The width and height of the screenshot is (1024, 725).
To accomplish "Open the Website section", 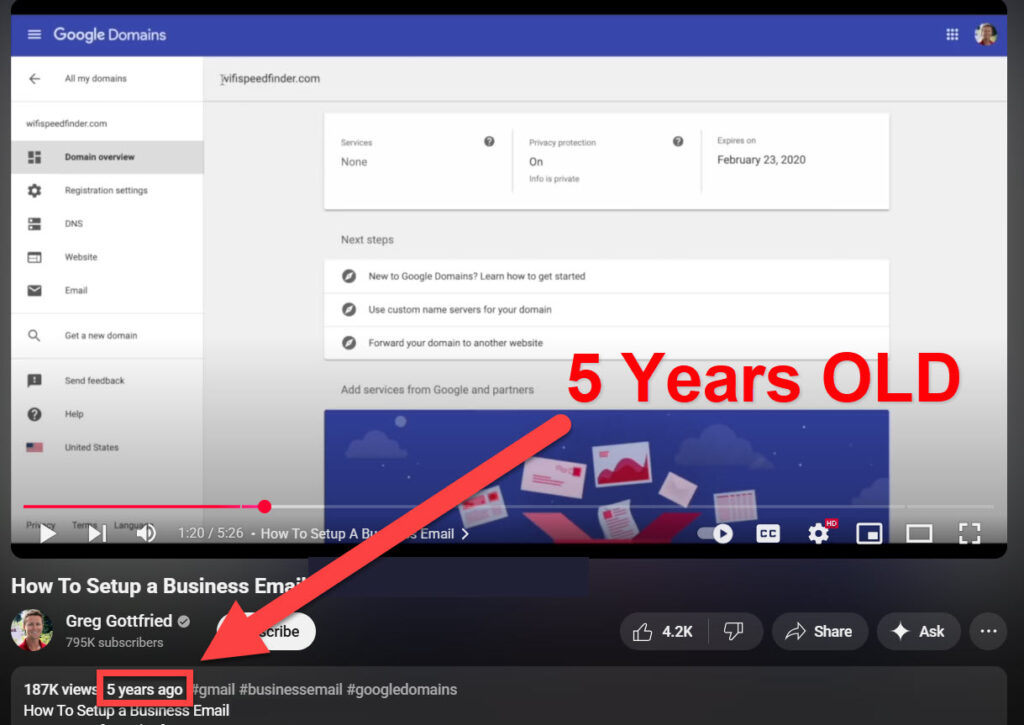I will click(107, 257).
